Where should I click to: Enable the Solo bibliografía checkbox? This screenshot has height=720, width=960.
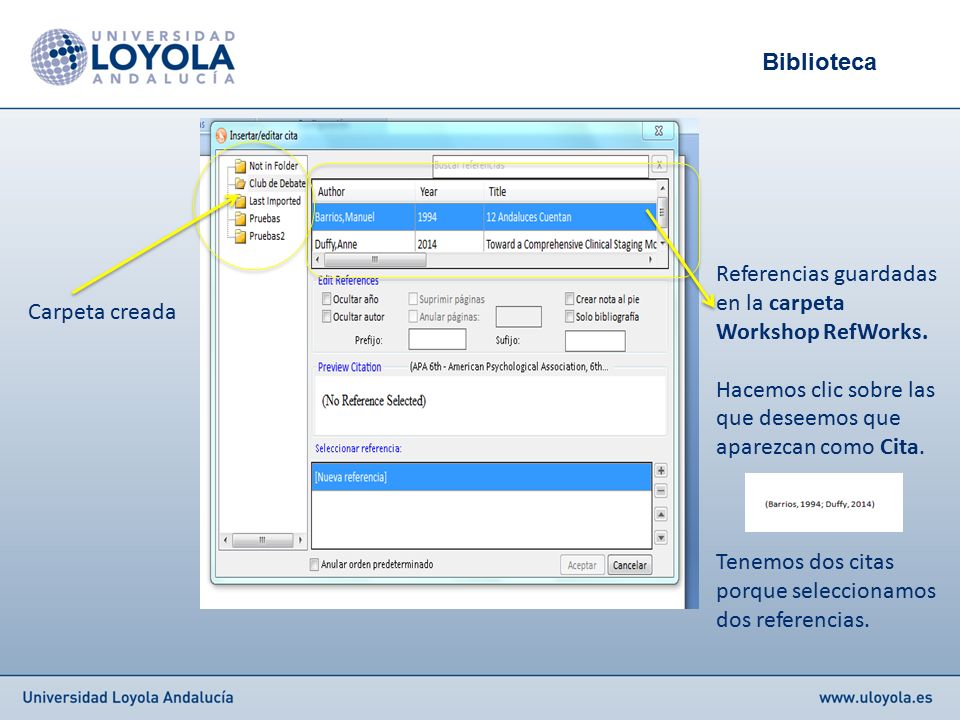[569, 317]
